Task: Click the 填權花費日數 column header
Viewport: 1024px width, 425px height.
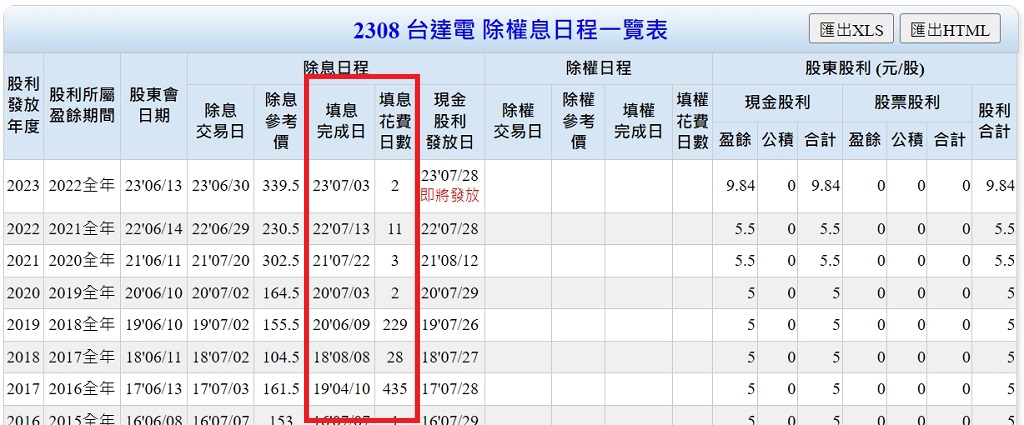Action: [x=692, y=121]
